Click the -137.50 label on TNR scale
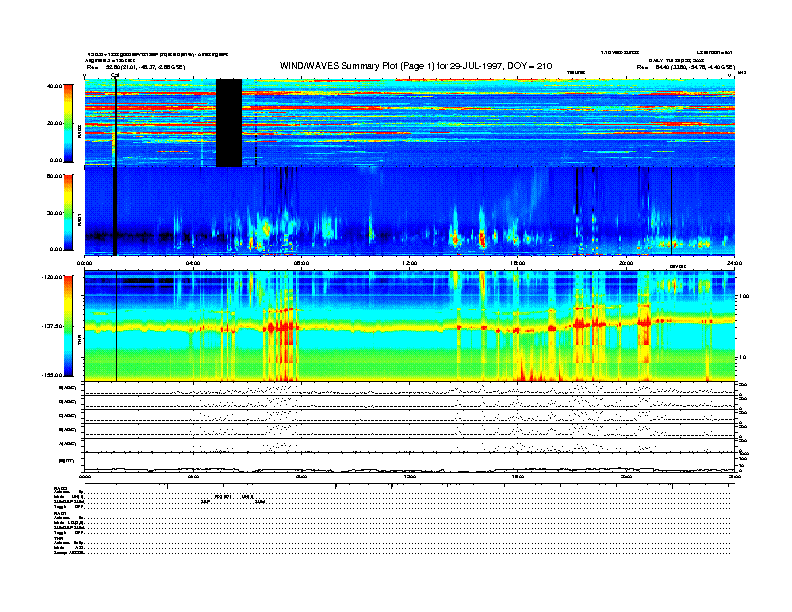This screenshot has width=792, height=612. [52, 326]
